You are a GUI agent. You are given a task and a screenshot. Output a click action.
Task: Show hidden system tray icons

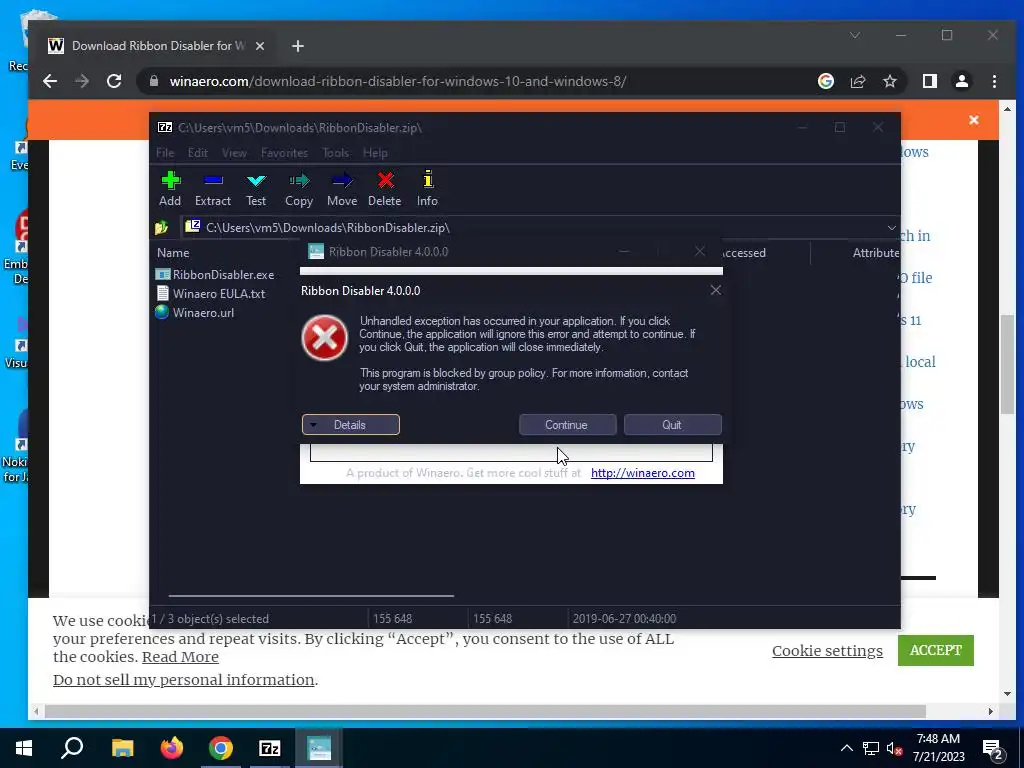(846, 748)
